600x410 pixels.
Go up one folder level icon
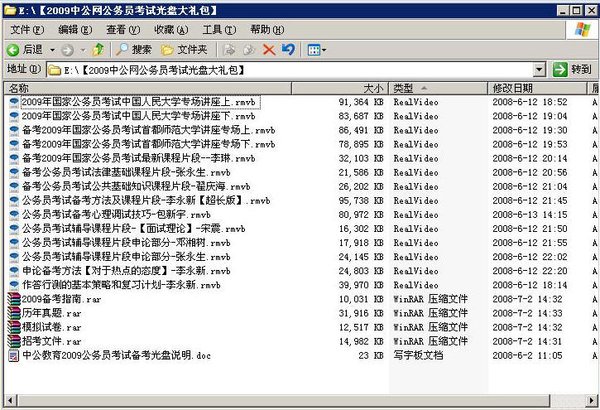tap(98, 49)
